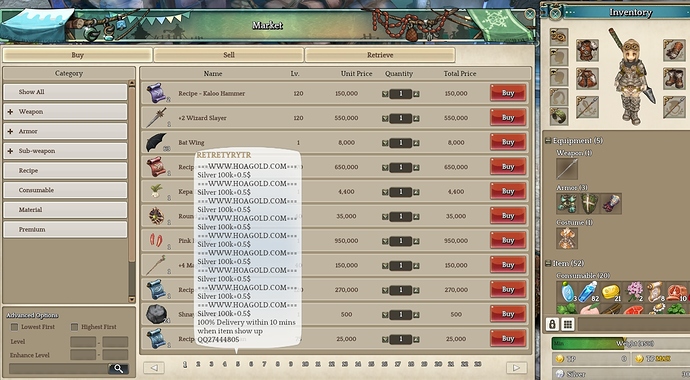The height and width of the screenshot is (380, 690).
Task: Expand the Weapon category
Action: coord(10,112)
